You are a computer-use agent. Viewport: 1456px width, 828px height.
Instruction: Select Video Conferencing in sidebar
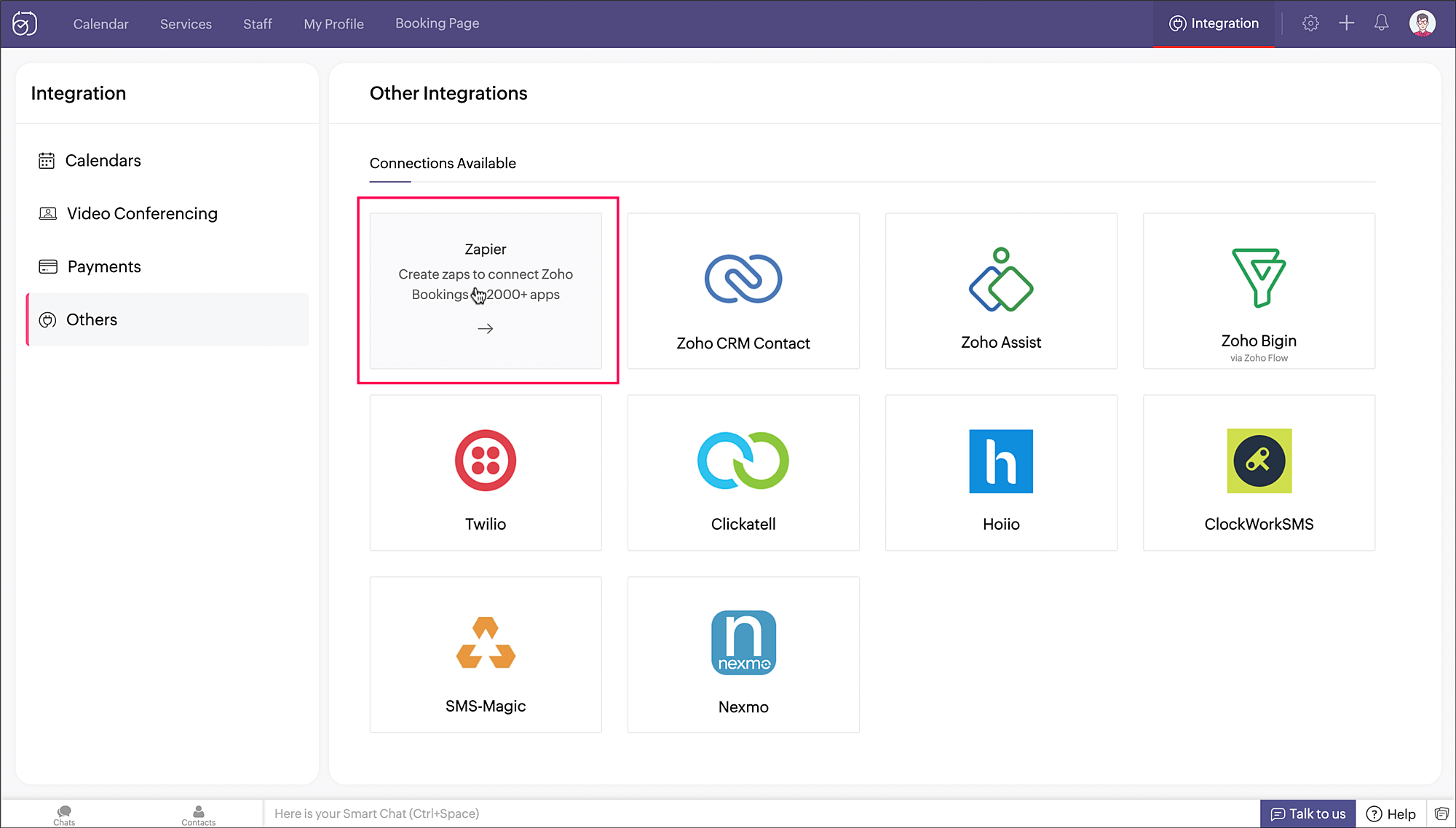pos(142,213)
